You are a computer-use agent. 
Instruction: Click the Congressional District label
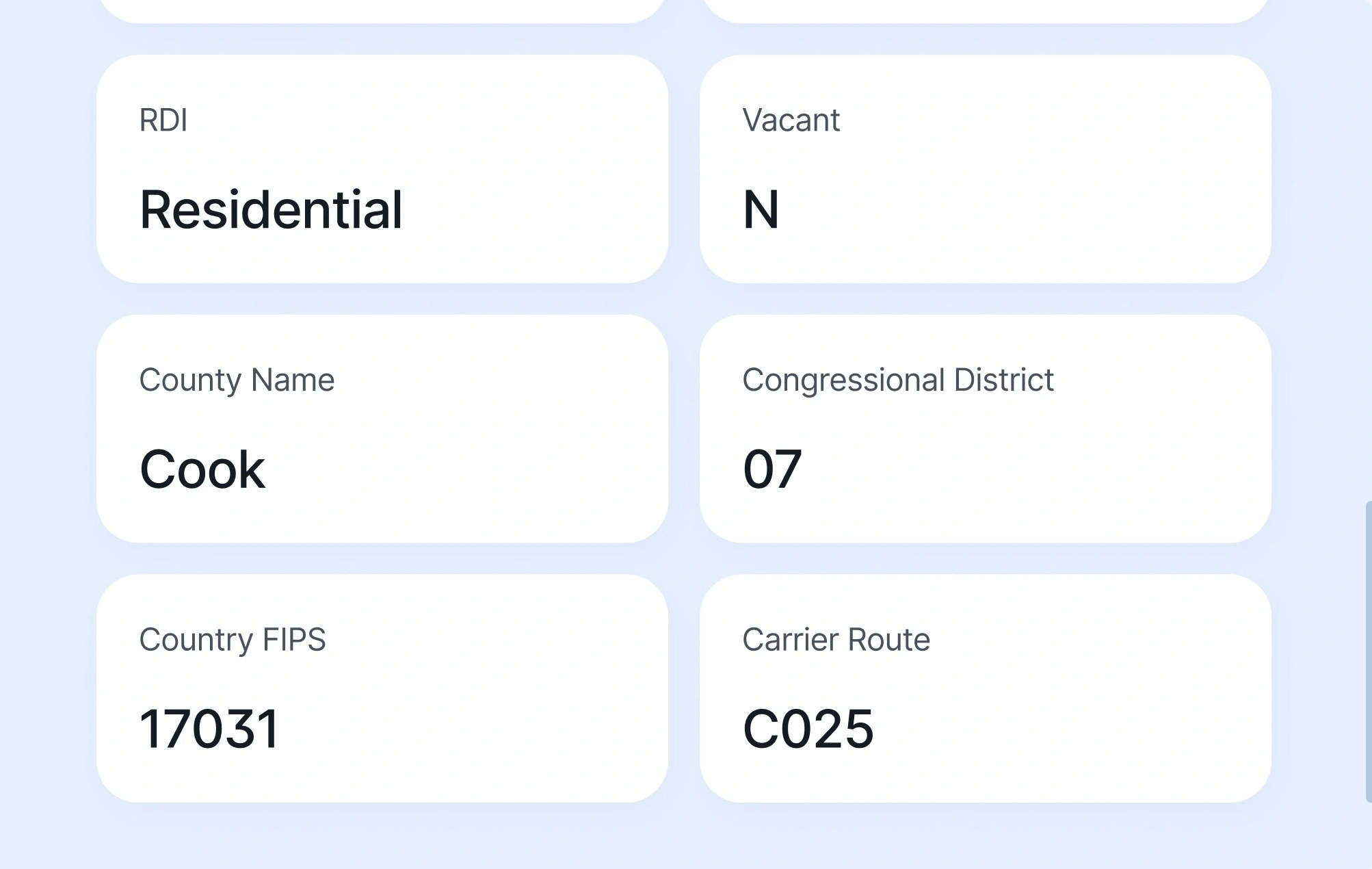[x=899, y=380]
